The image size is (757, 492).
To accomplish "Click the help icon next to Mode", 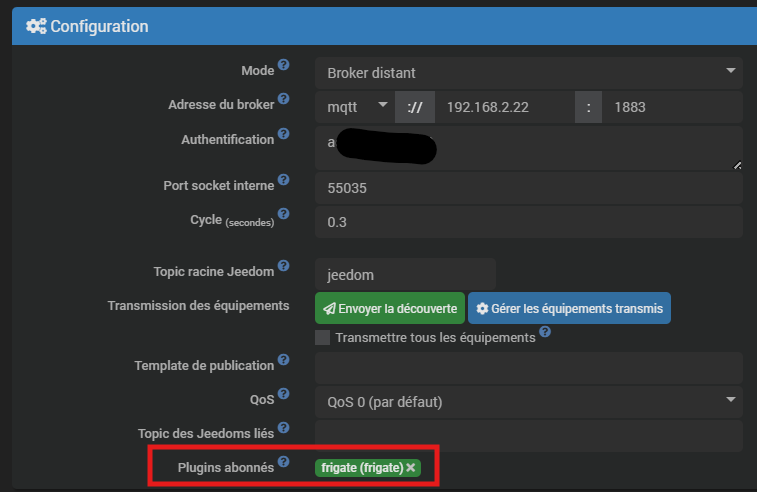I will (x=283, y=65).
